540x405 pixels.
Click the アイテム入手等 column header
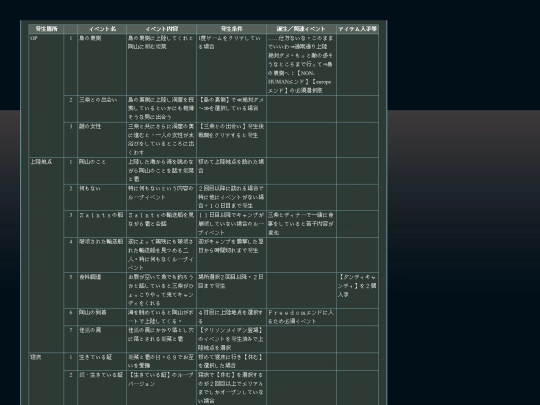357,29
